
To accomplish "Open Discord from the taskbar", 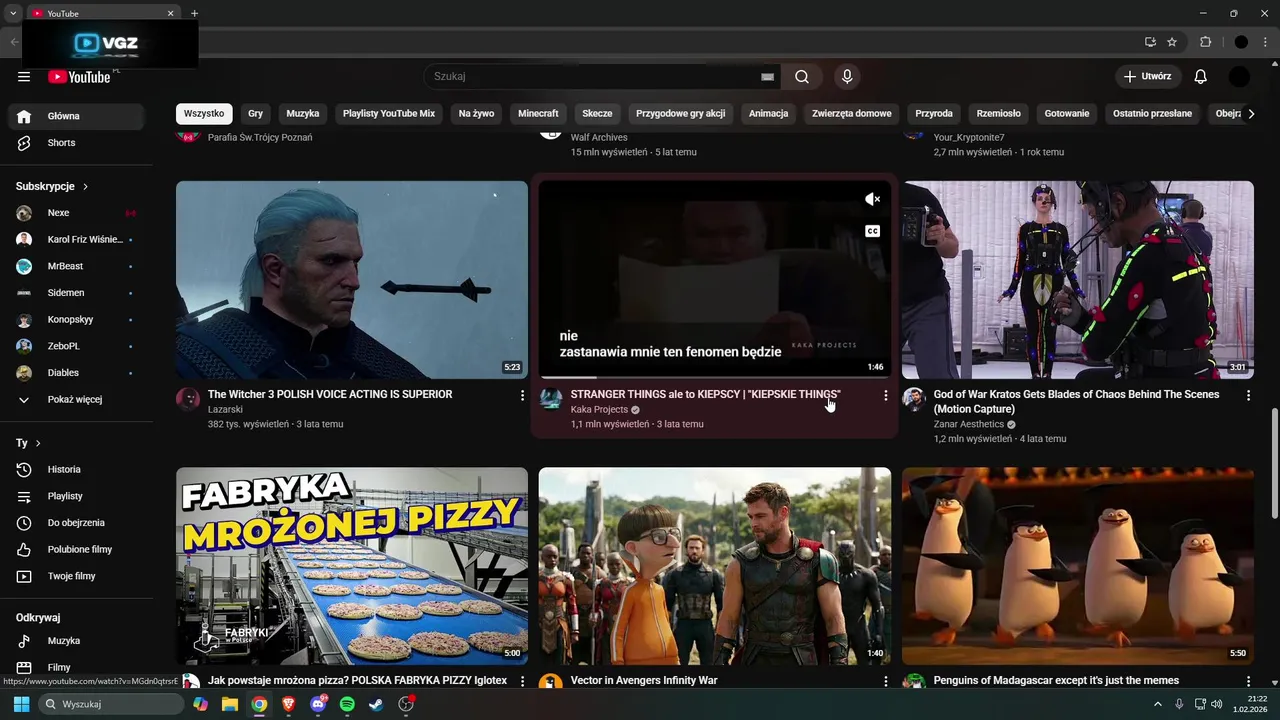I will [318, 704].
